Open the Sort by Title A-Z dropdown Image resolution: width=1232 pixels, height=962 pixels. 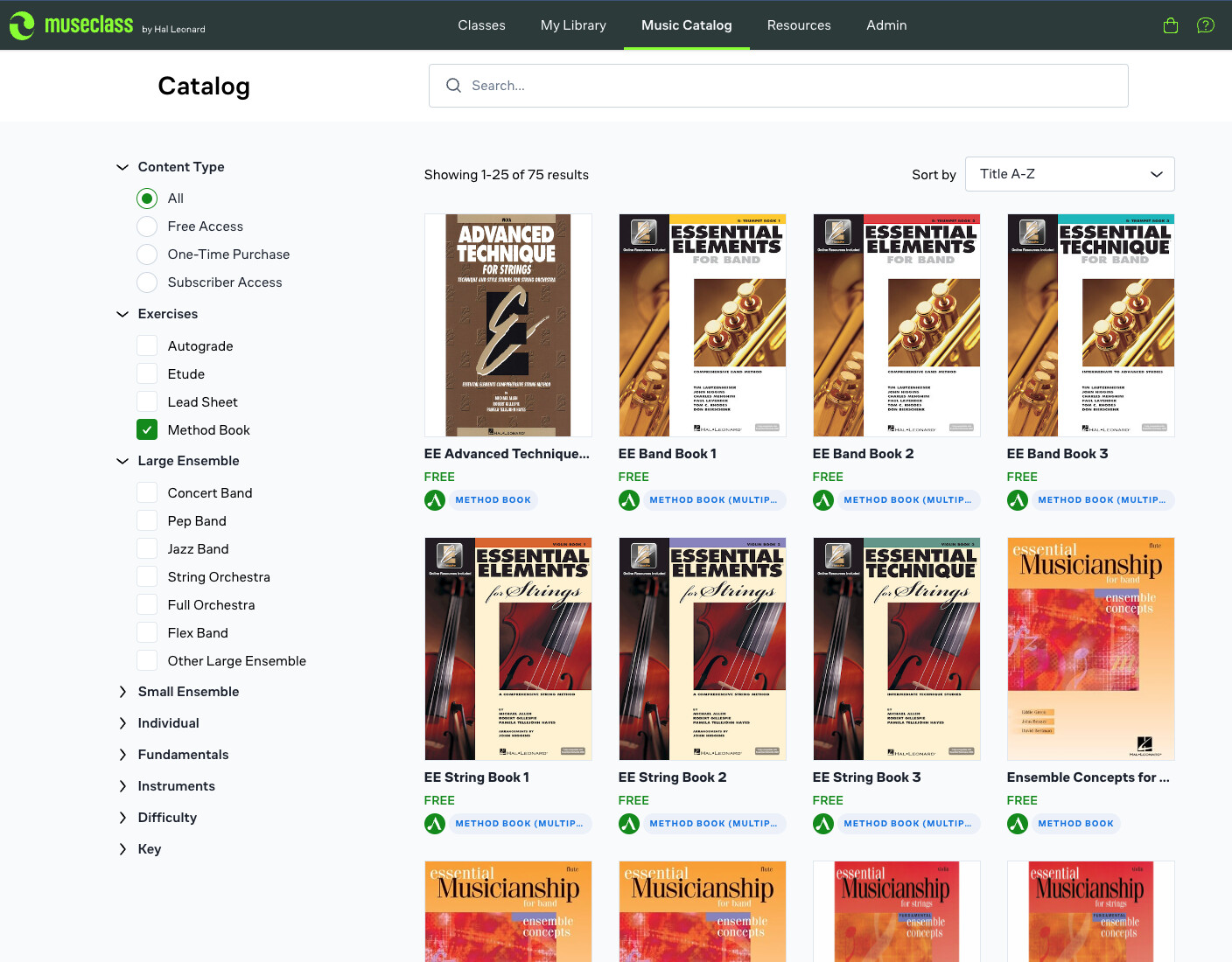pyautogui.click(x=1069, y=174)
